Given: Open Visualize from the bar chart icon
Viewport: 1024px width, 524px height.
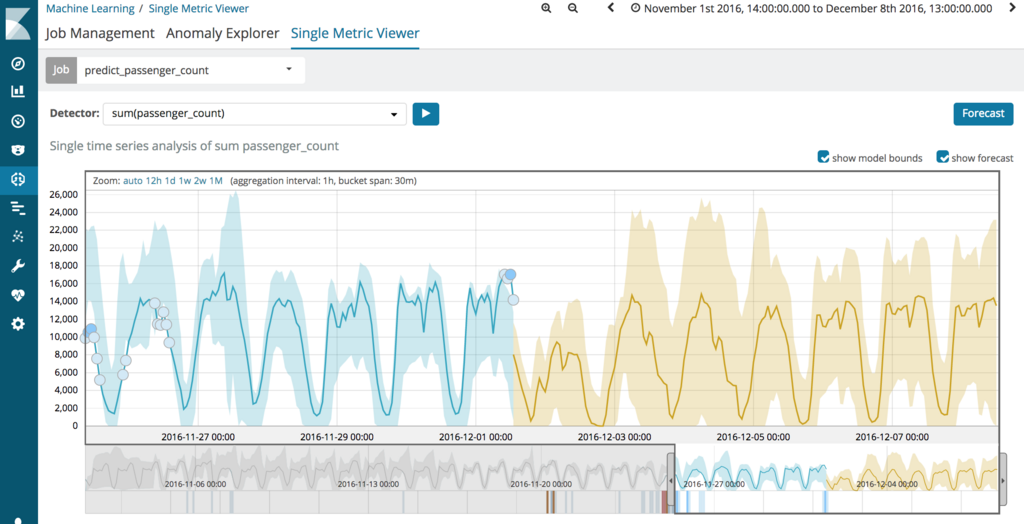Looking at the screenshot, I should pos(18,91).
